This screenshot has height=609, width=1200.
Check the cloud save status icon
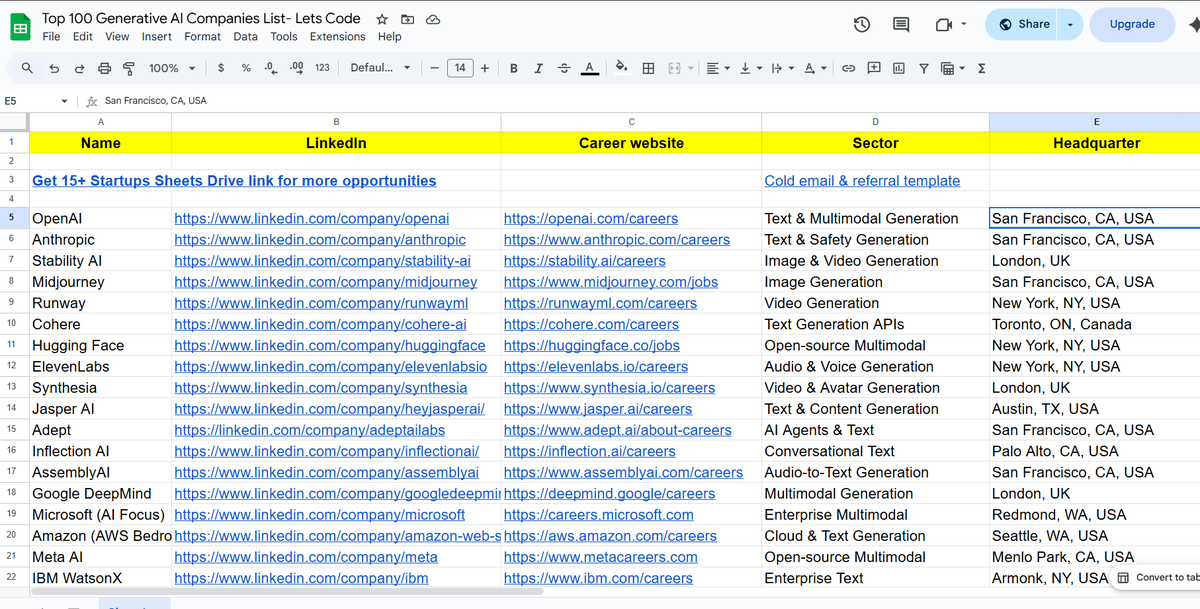tap(433, 19)
